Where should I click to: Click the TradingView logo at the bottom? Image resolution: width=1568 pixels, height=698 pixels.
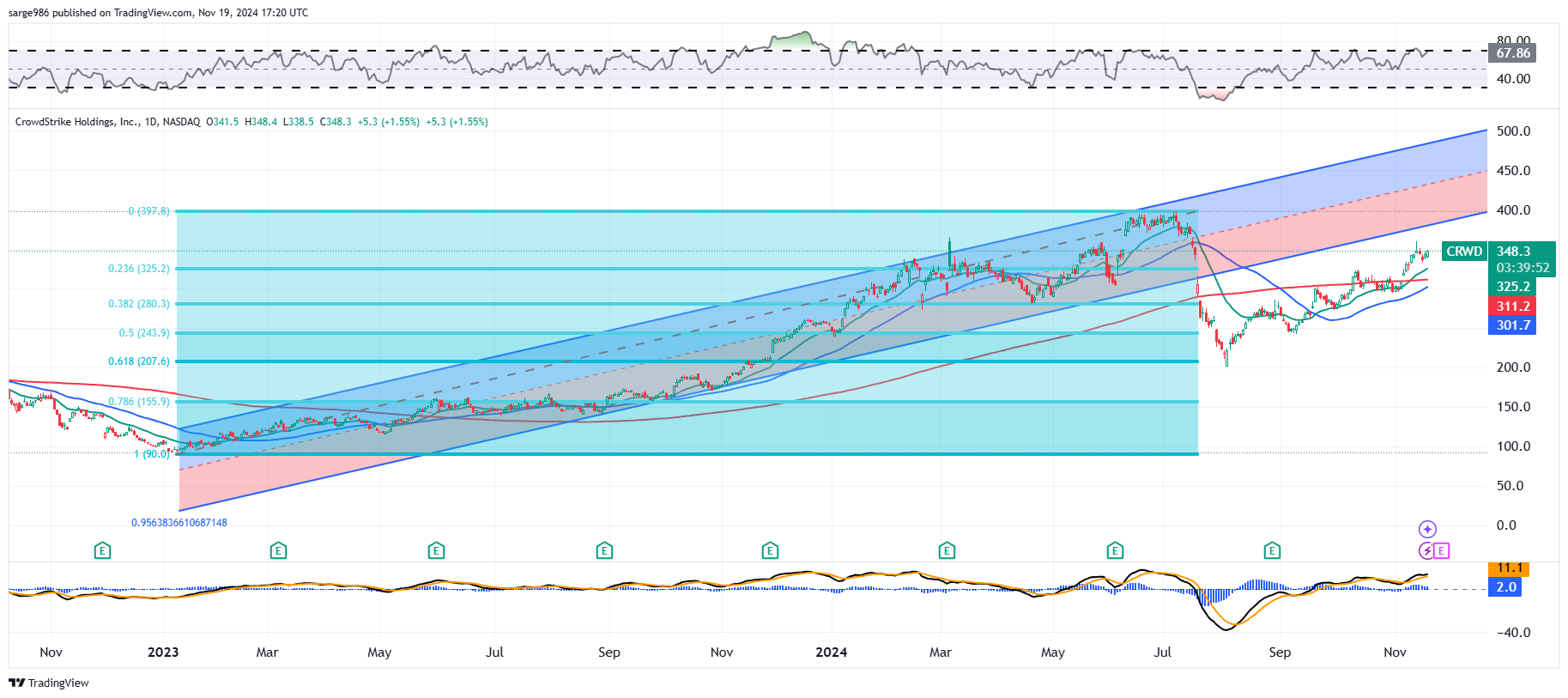[49, 683]
